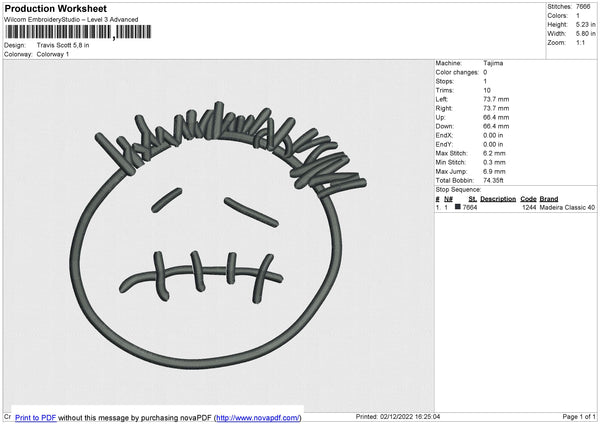Select the Machine value 'Tajima'
The image size is (600, 424).
tap(493, 63)
